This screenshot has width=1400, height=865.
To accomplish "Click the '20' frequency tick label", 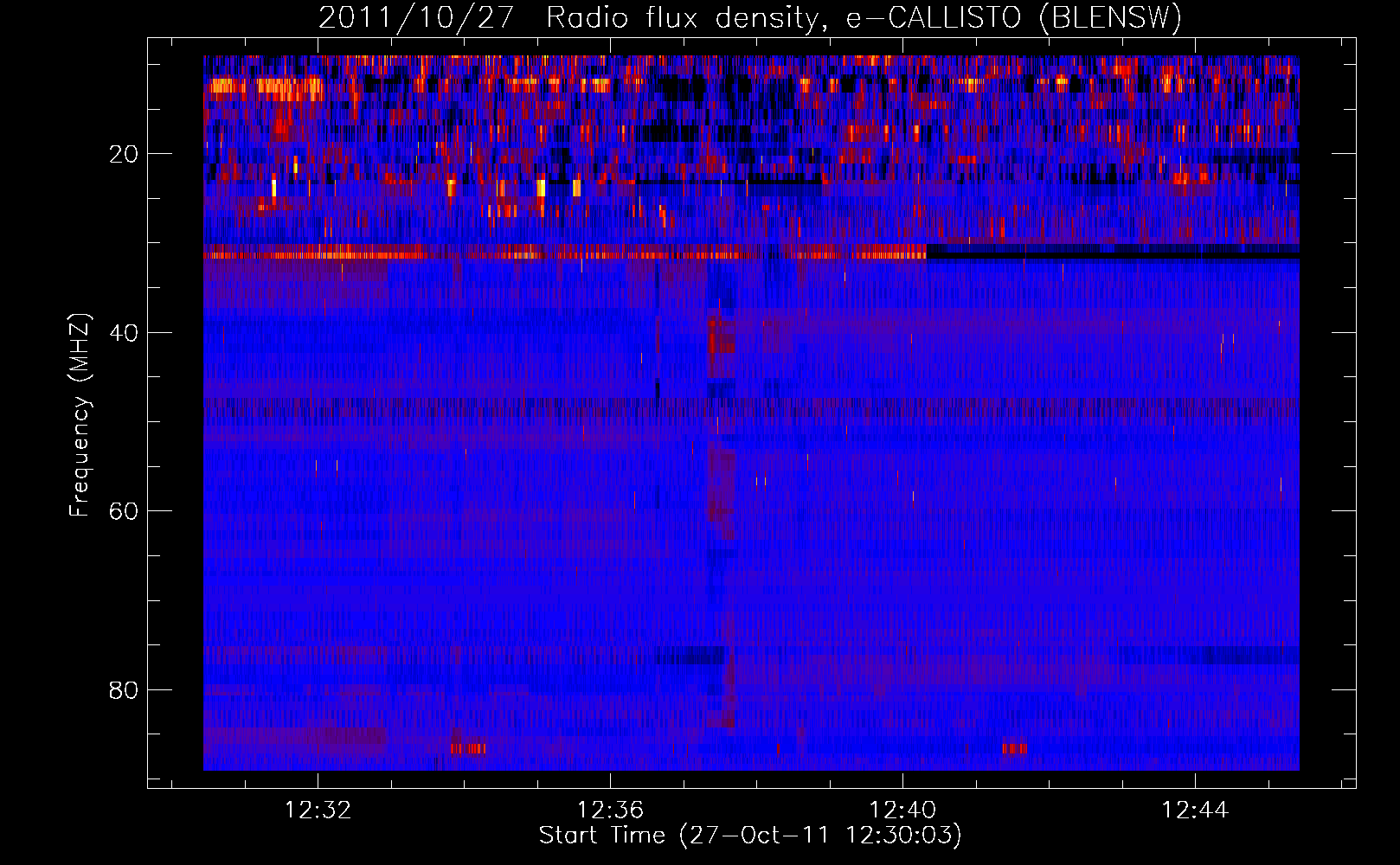I will 125,154.
